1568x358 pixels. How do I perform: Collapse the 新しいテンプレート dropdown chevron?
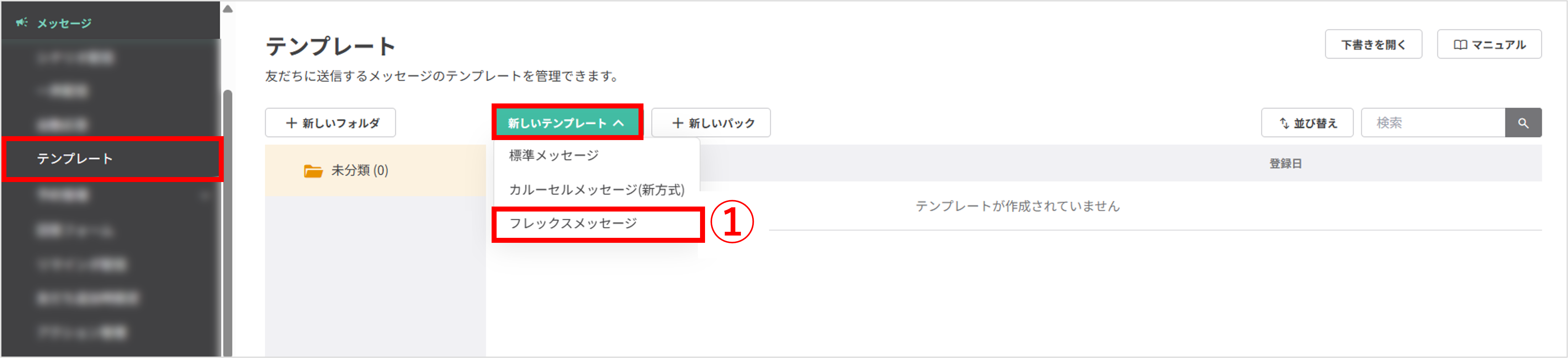(x=619, y=123)
